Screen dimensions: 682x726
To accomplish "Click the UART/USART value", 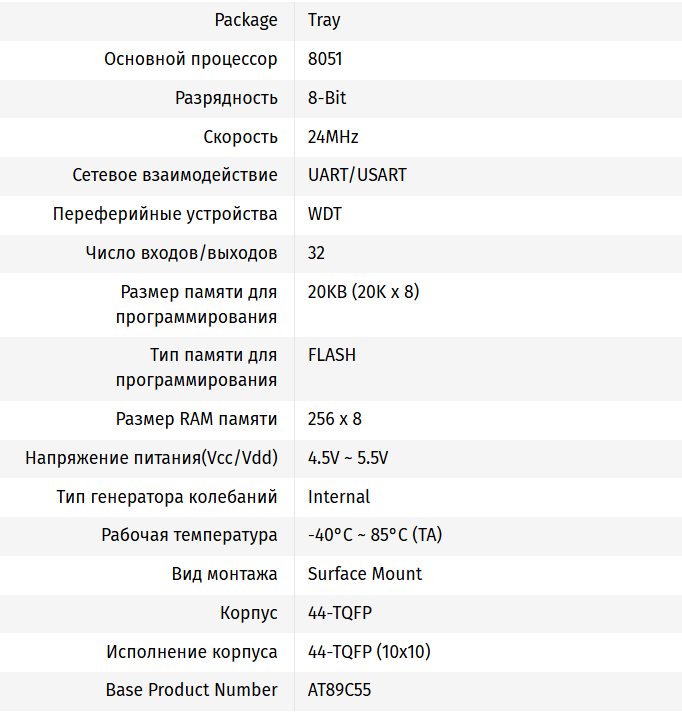I will 357,175.
